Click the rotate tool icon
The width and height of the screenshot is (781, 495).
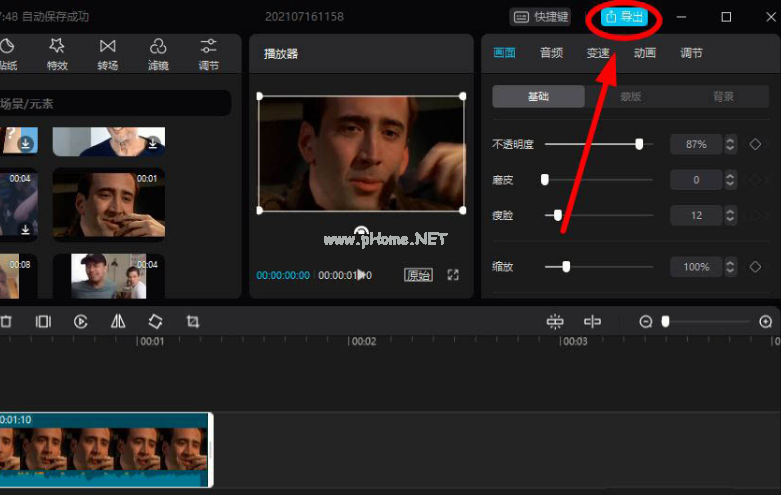click(155, 322)
